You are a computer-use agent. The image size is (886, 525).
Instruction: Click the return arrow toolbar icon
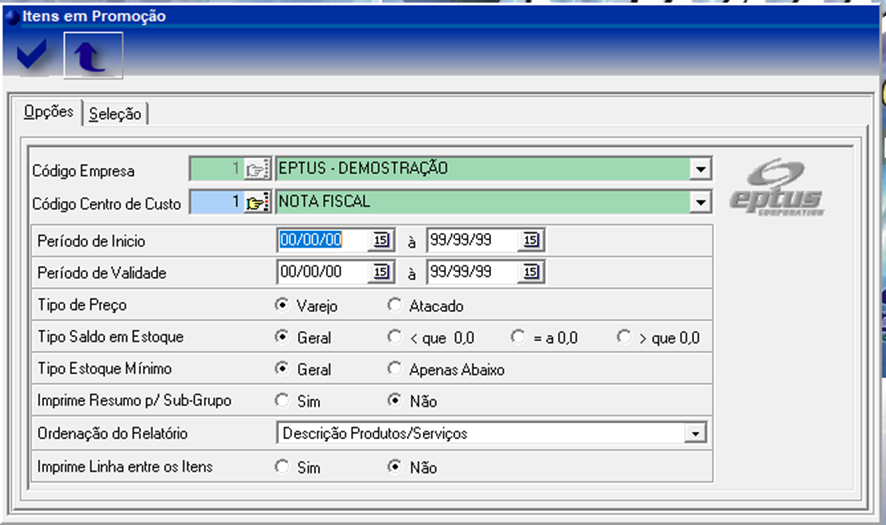(x=92, y=56)
